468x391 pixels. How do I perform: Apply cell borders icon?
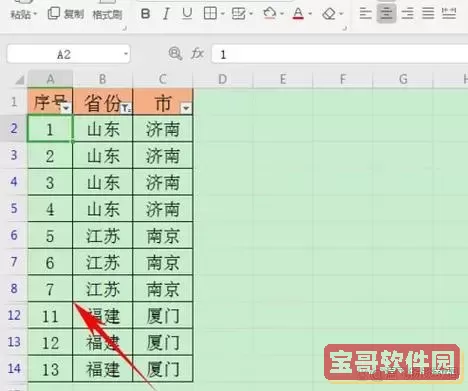210,14
